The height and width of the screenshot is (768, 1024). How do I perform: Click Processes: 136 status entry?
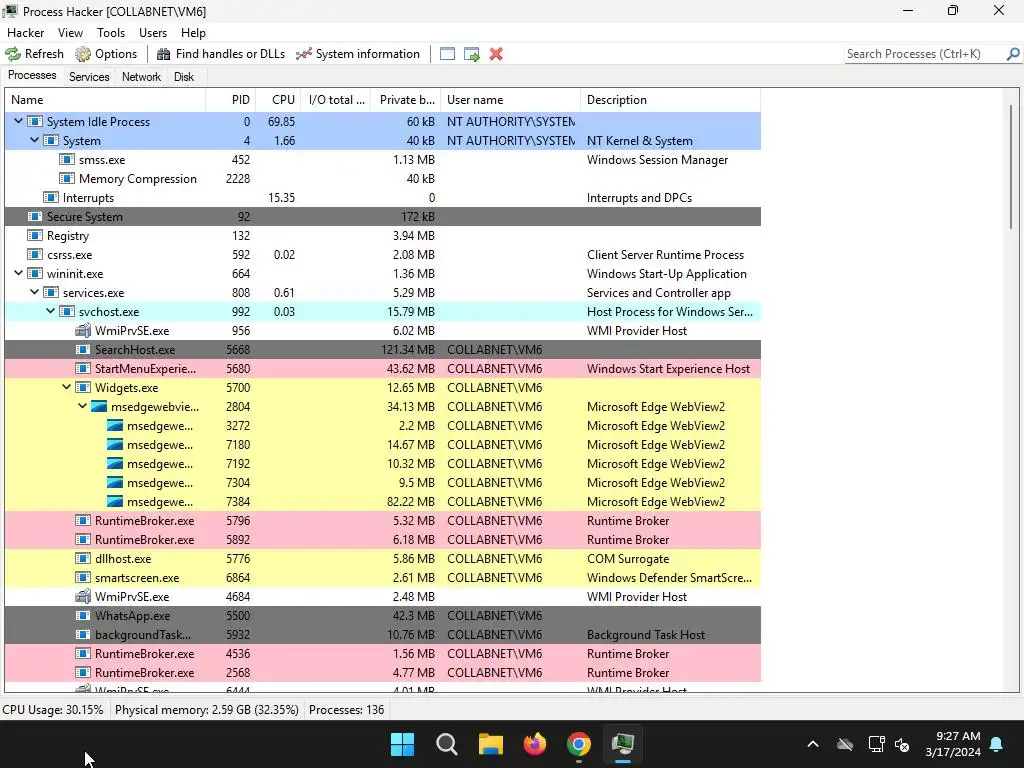[x=346, y=709]
